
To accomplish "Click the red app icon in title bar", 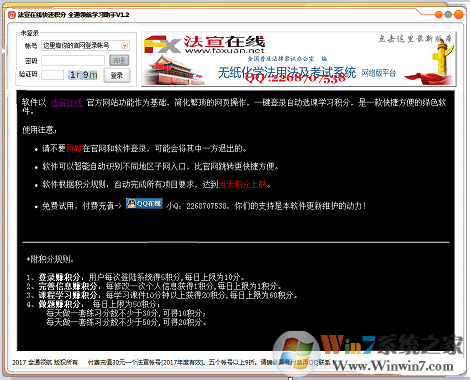I will (12, 15).
